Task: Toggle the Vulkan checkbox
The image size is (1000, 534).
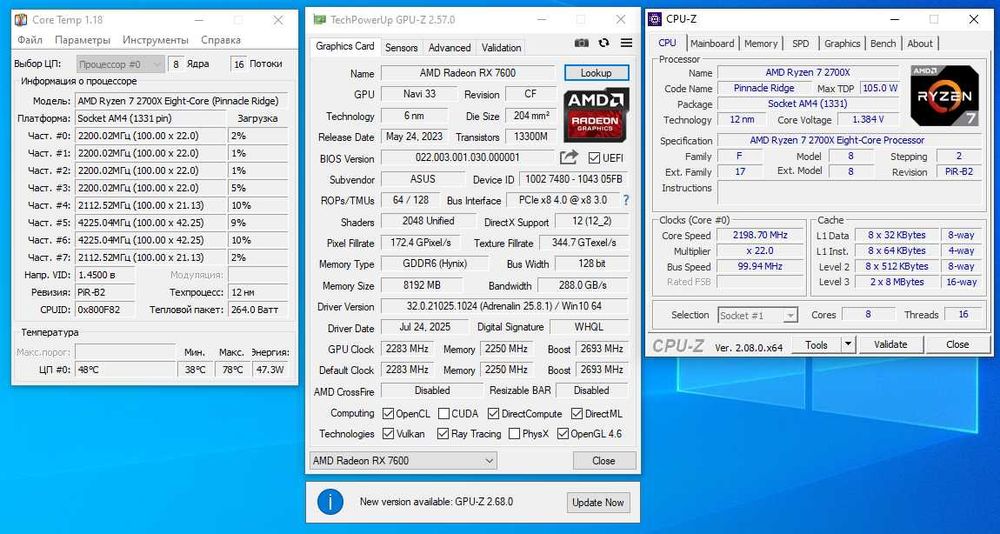Action: click(x=388, y=434)
